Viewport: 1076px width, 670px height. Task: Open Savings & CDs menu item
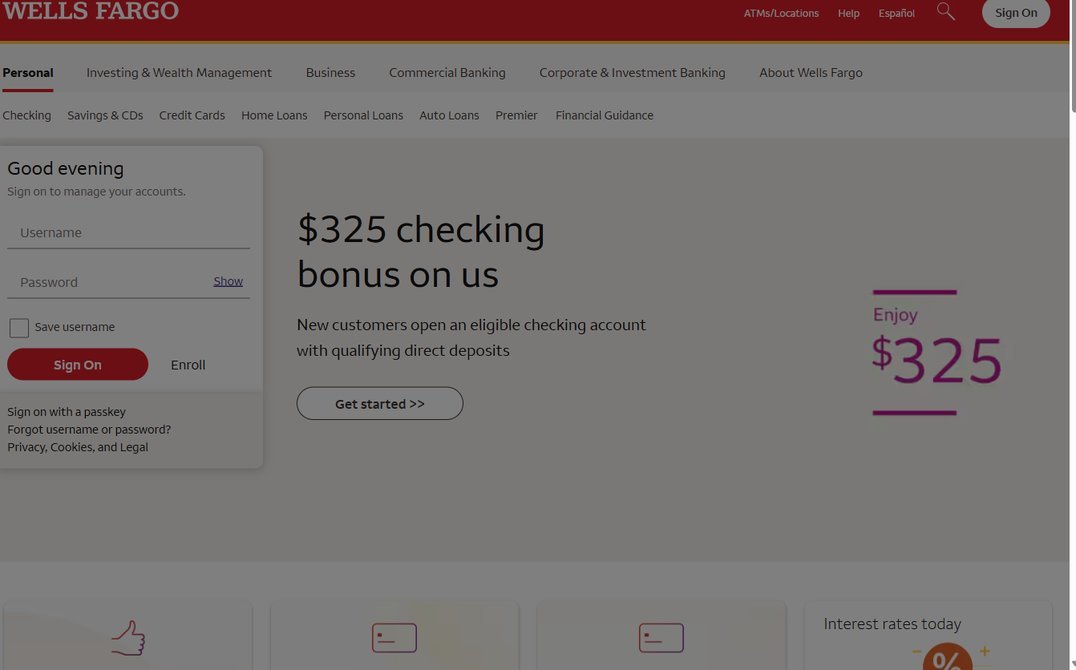click(105, 115)
